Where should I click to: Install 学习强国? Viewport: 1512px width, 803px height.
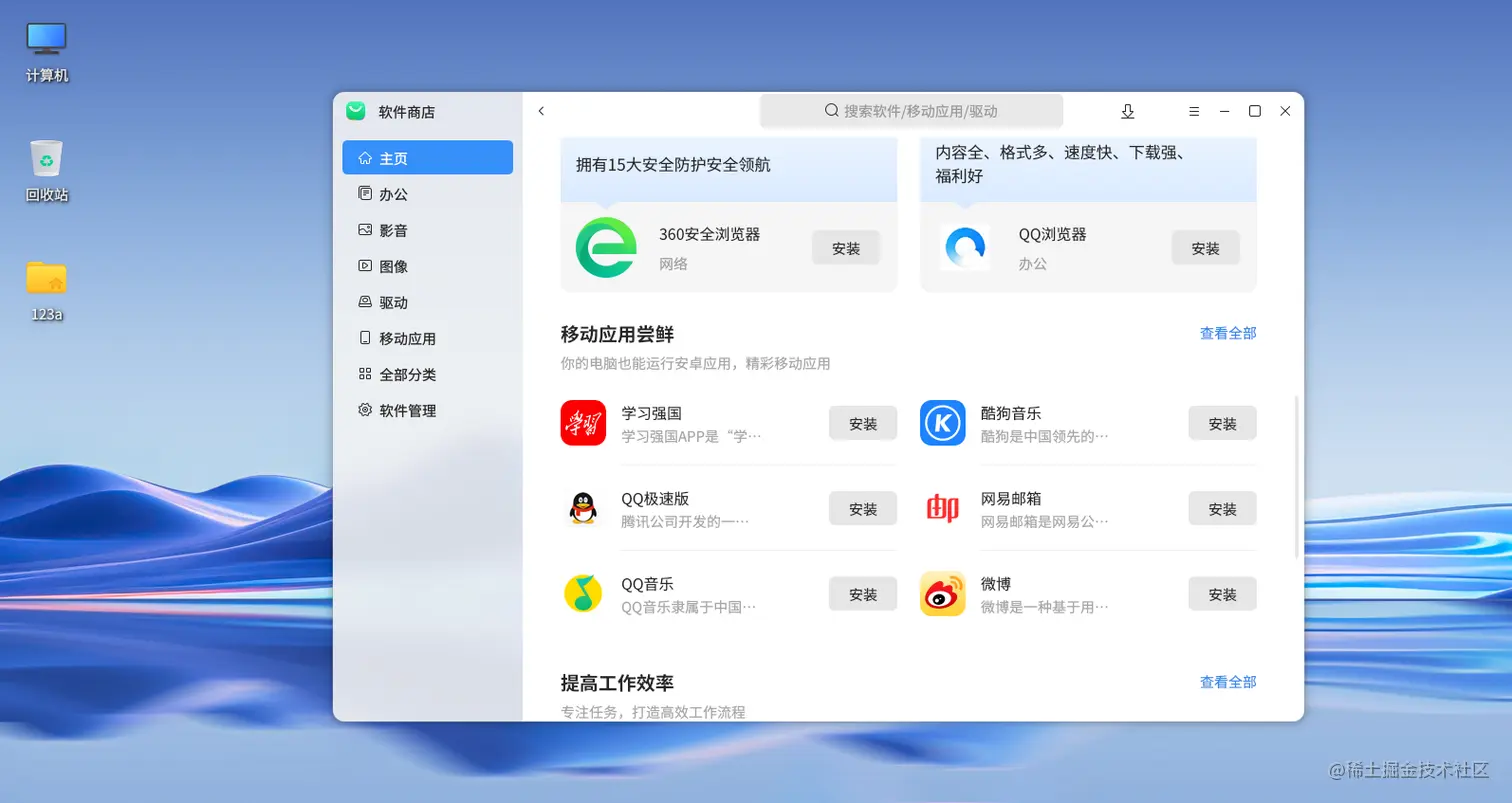click(863, 424)
